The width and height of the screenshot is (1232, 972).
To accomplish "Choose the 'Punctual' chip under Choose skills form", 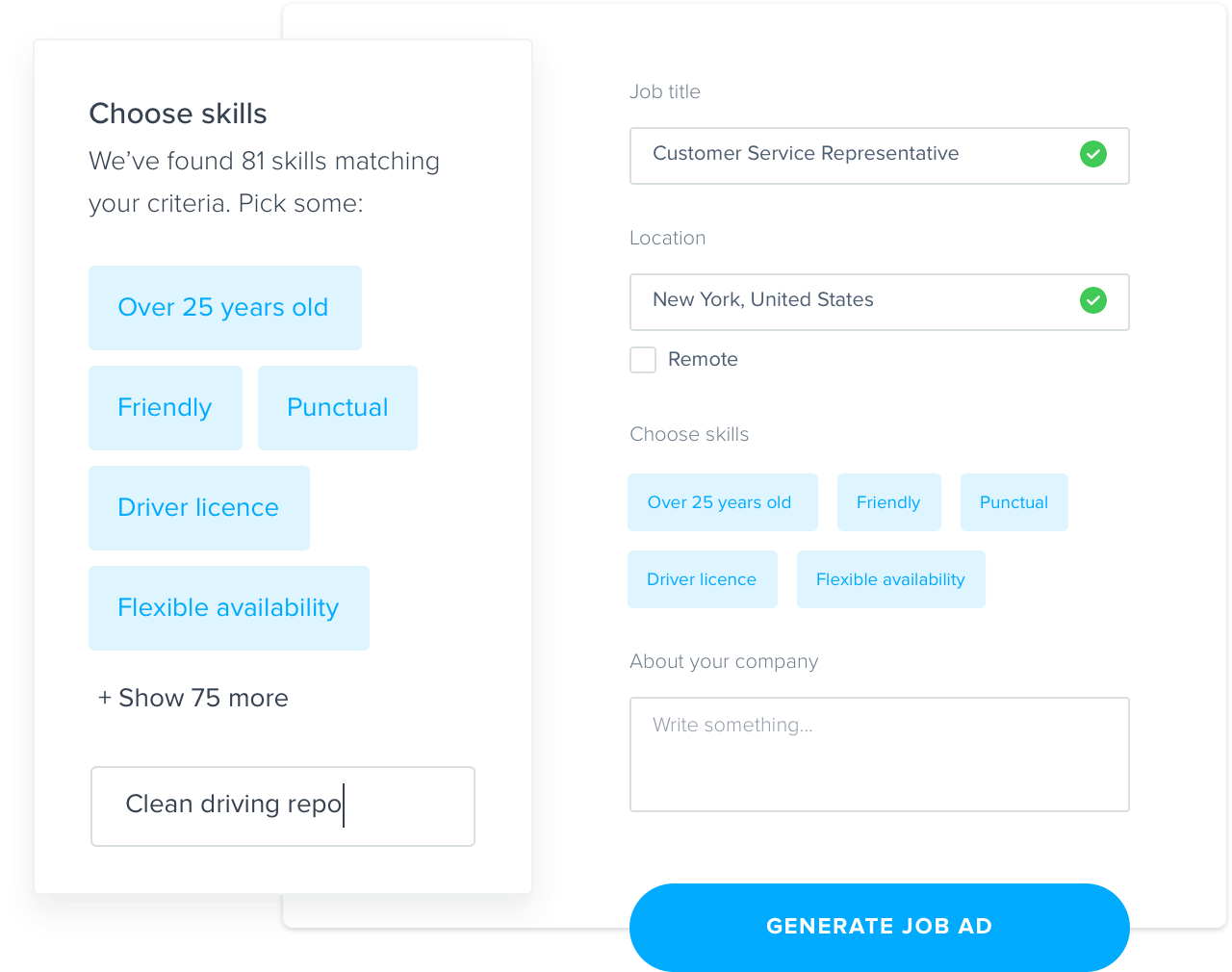I will (1014, 501).
